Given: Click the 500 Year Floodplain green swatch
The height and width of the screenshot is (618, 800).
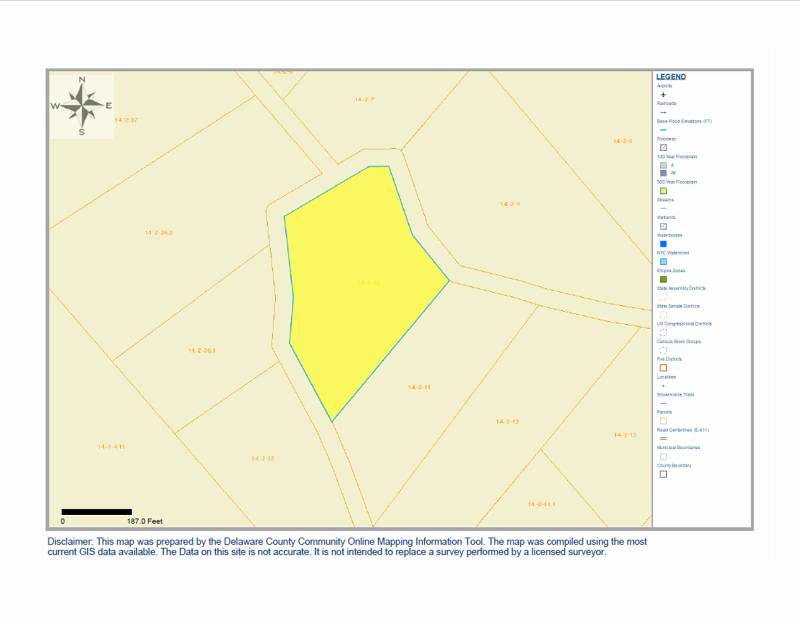Looking at the screenshot, I should [x=663, y=191].
